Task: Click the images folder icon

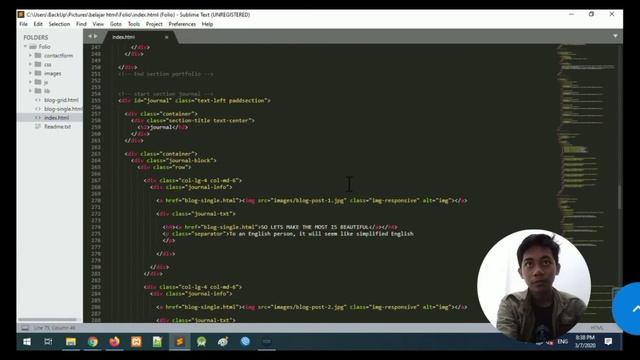Action: pyautogui.click(x=38, y=73)
